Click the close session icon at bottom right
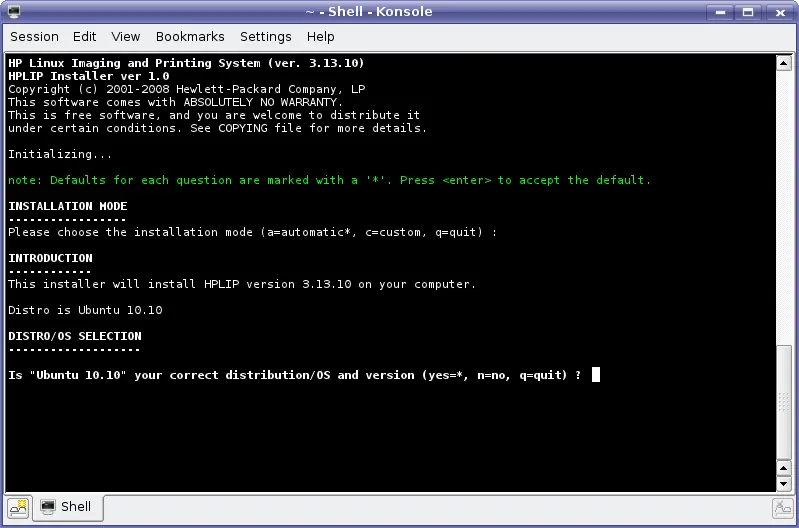 point(782,508)
